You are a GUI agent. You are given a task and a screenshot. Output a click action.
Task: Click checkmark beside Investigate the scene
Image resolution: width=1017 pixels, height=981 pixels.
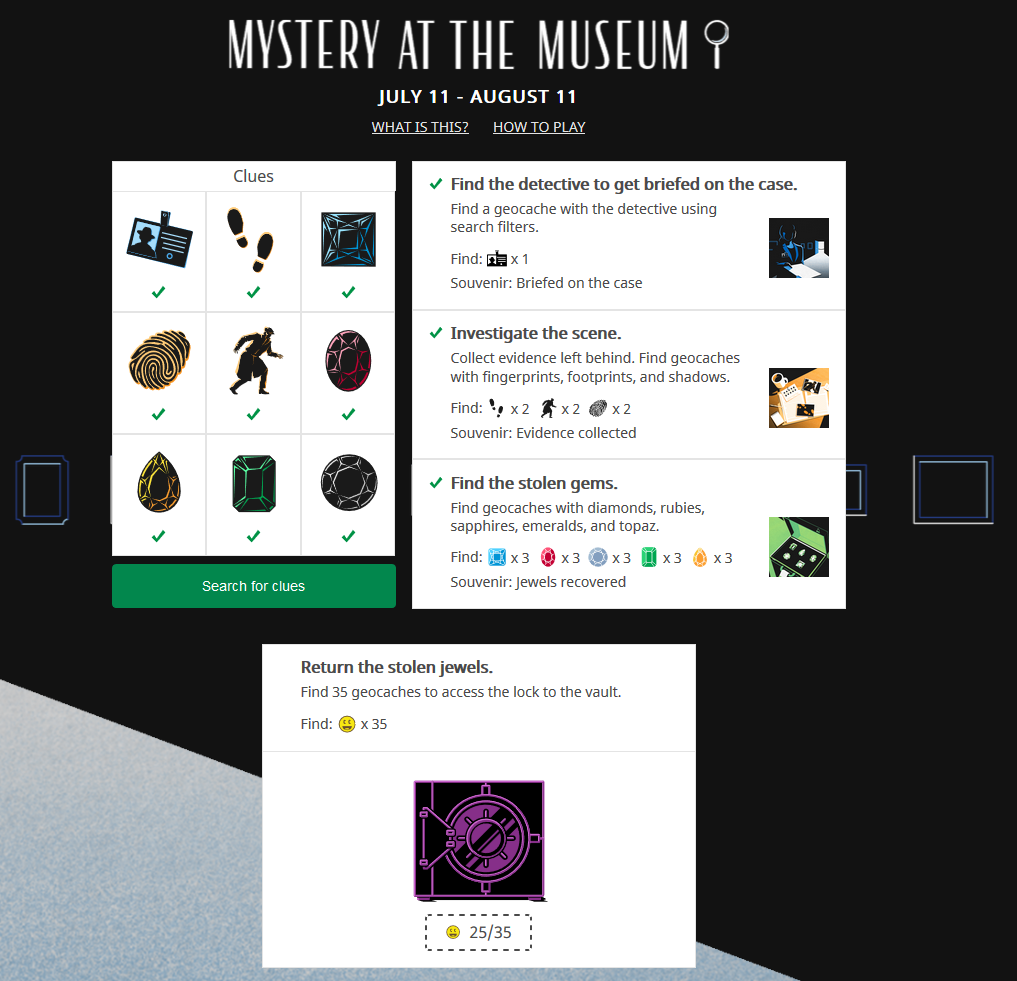436,333
